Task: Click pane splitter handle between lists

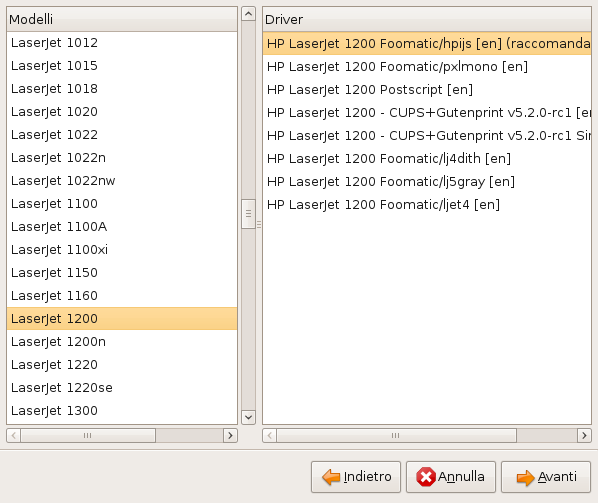Action: (259, 225)
